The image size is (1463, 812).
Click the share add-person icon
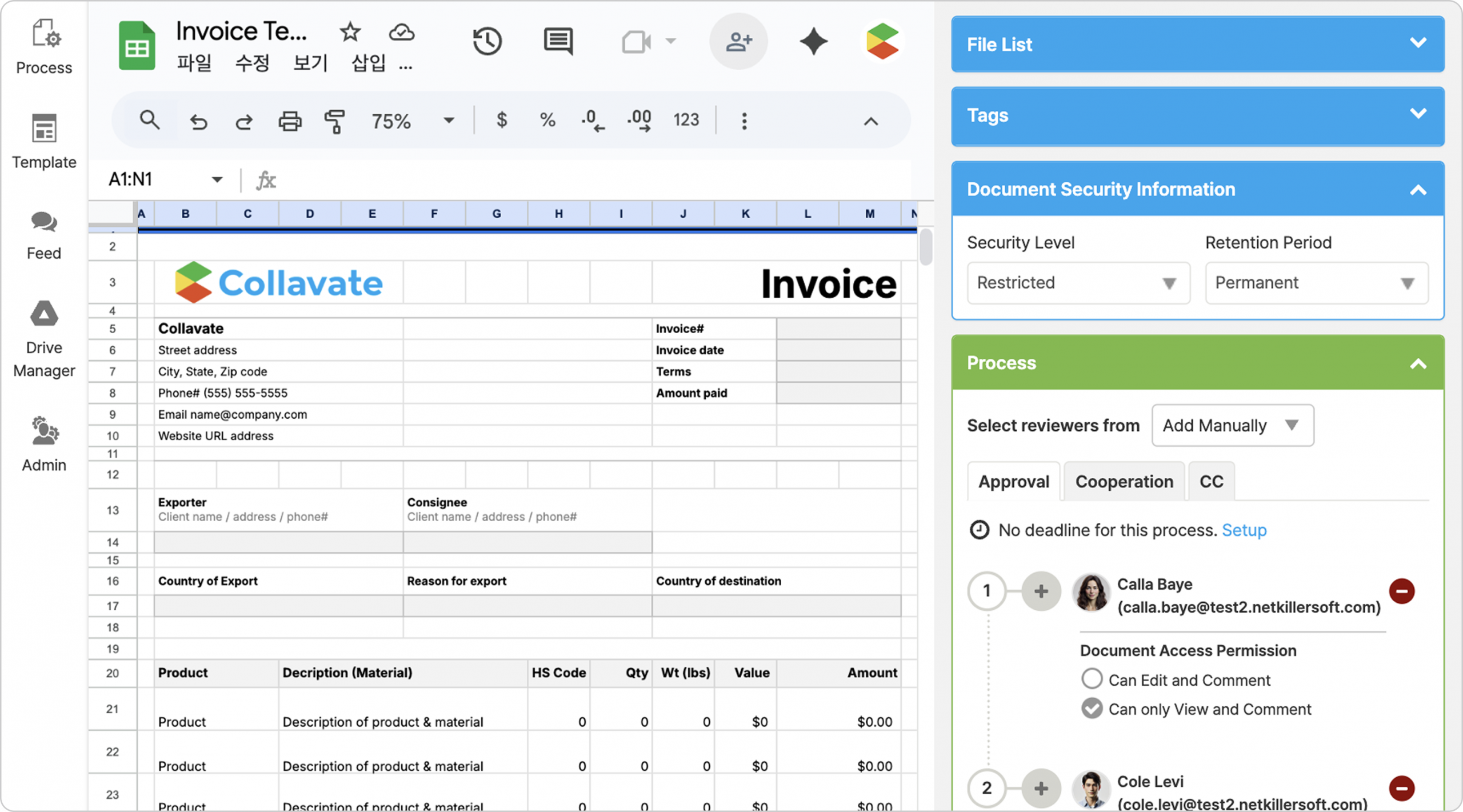[738, 41]
